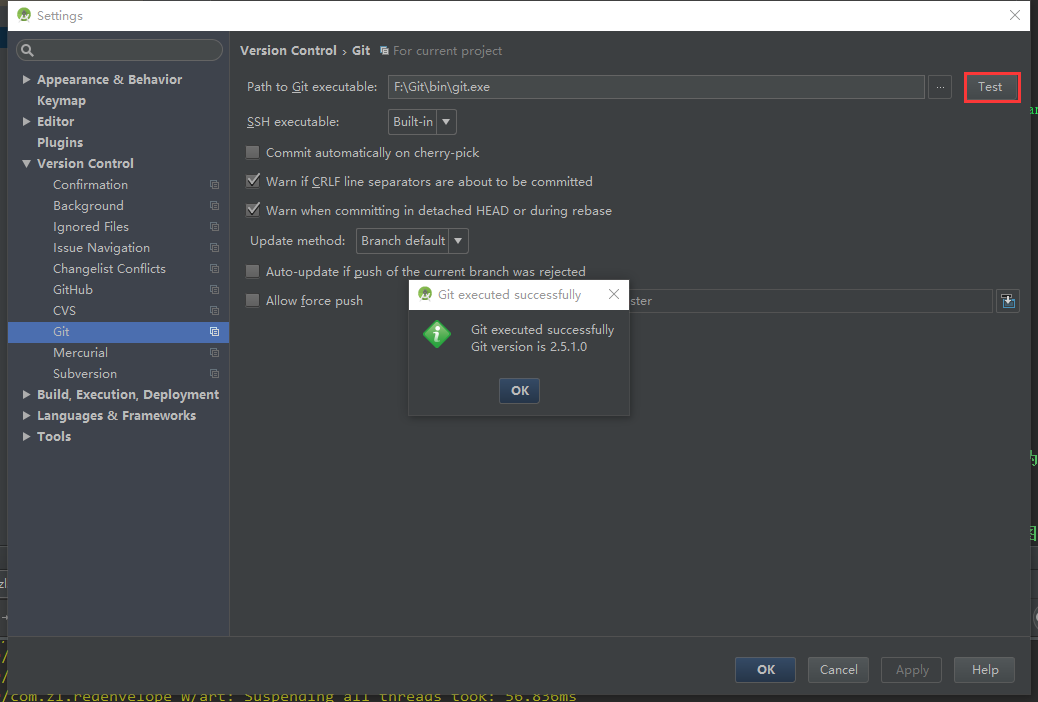Screen dimensions: 1038x702
Task: Expand the Editor section
Action: point(26,121)
